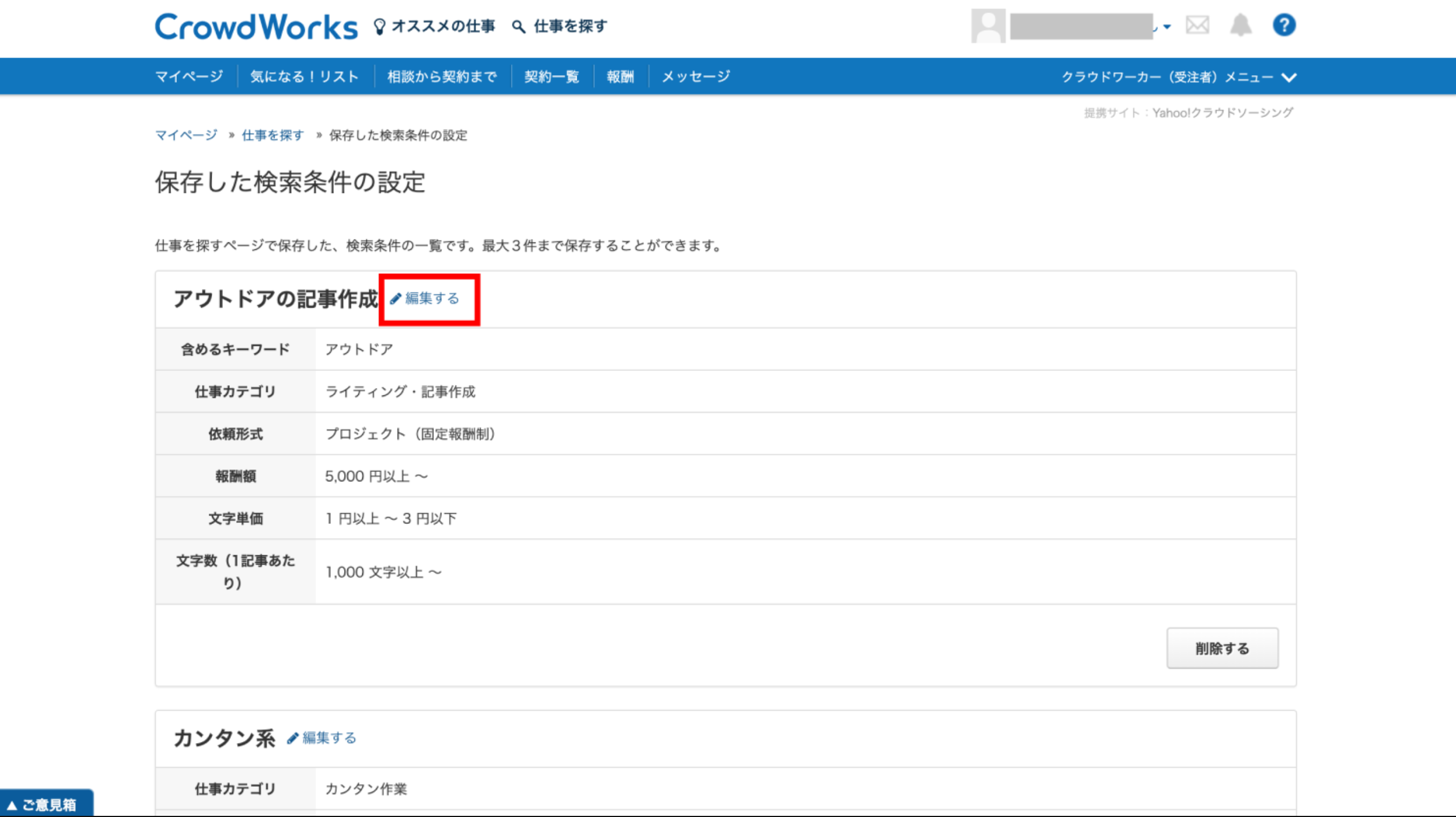
Task: Click the user avatar thumbnail
Action: coord(988,26)
